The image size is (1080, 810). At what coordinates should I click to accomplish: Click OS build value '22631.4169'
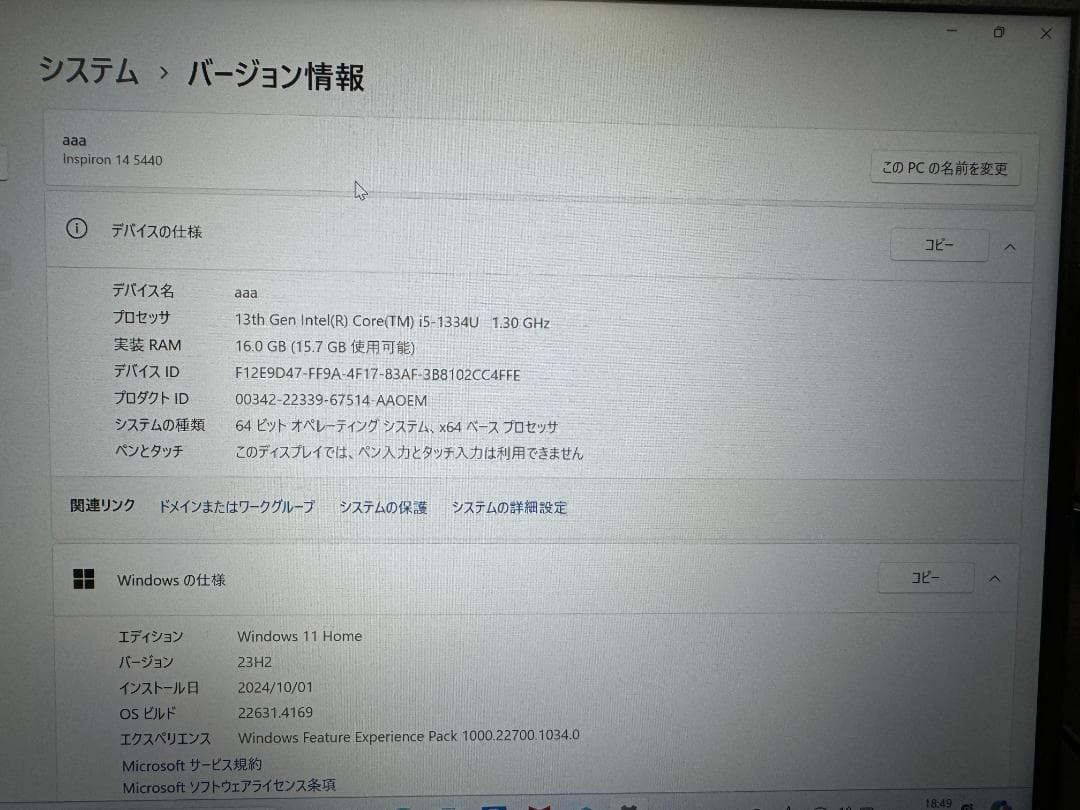(x=275, y=712)
